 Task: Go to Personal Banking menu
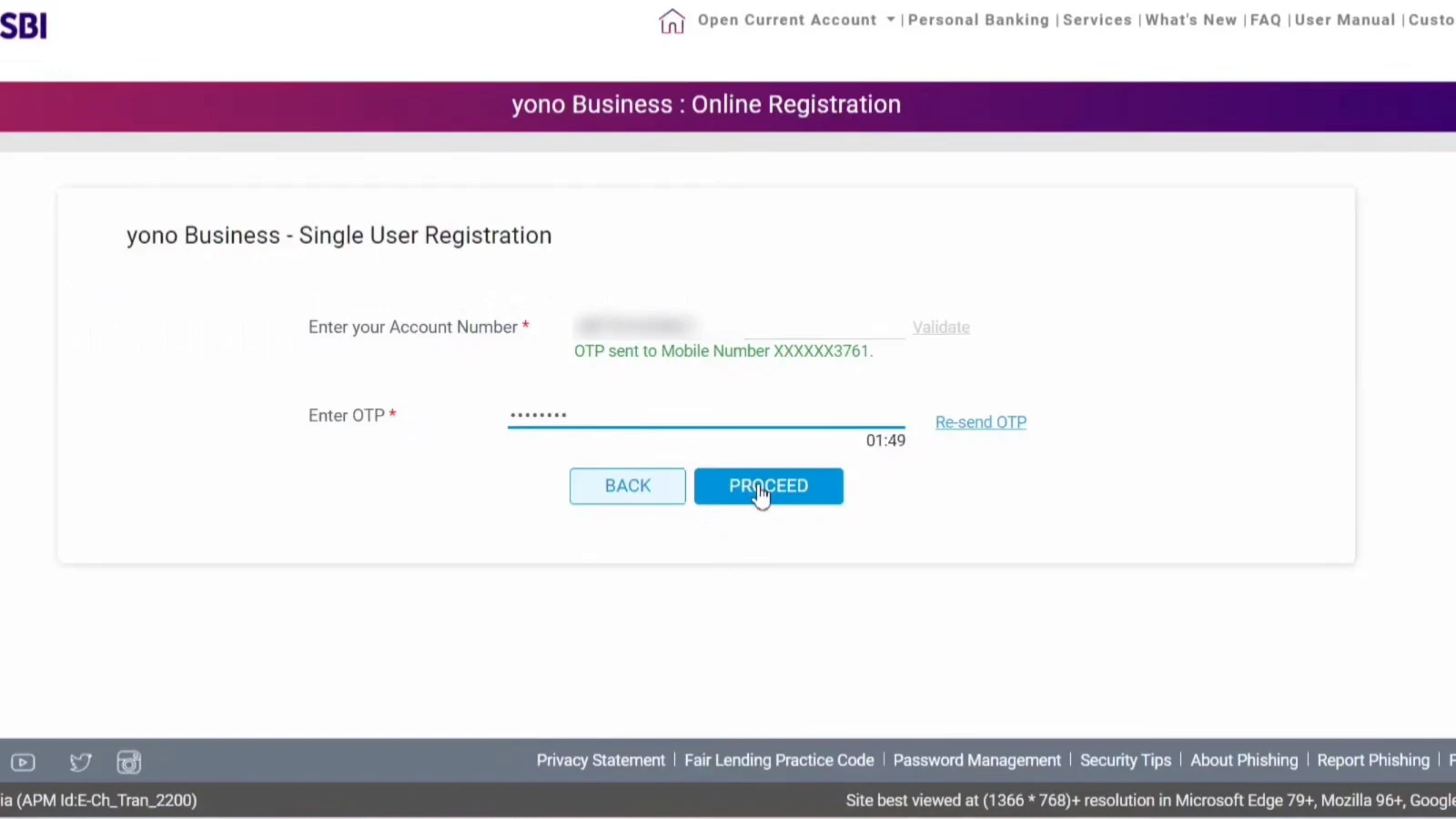click(978, 20)
